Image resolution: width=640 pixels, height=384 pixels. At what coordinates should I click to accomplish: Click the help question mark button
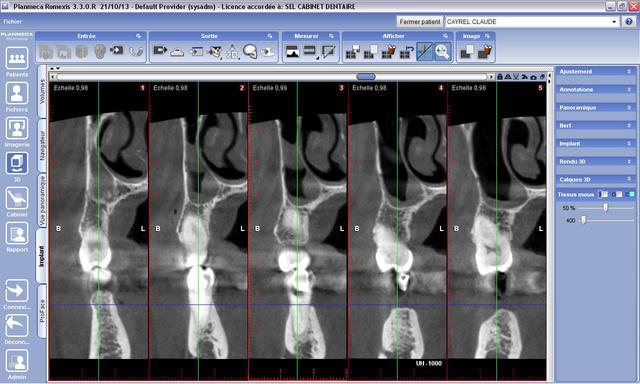pos(629,22)
